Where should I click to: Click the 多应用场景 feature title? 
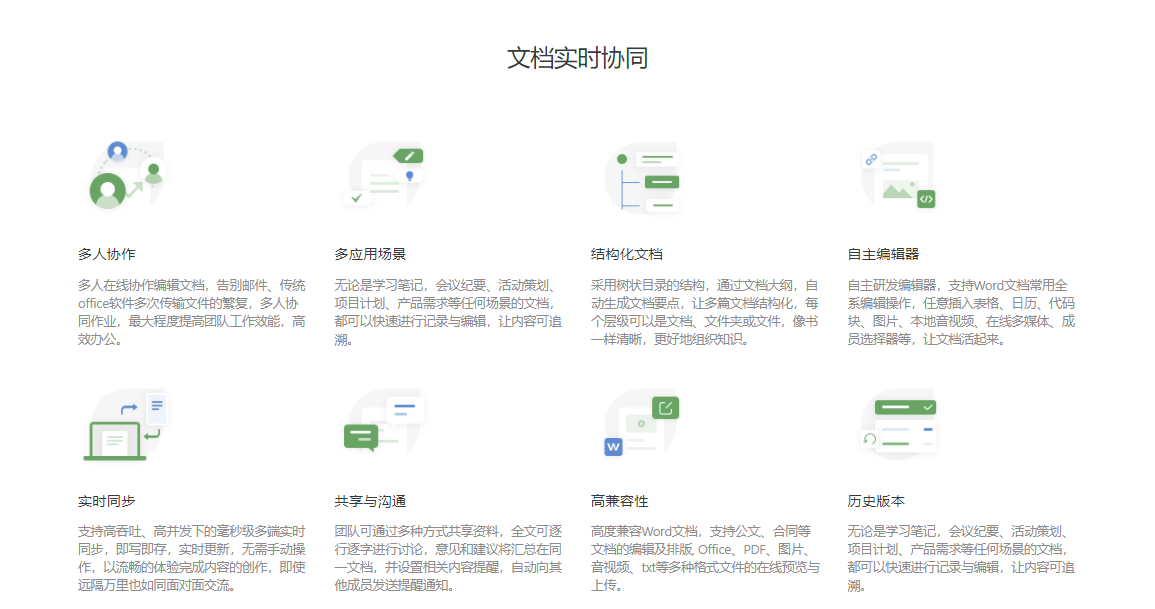[370, 254]
